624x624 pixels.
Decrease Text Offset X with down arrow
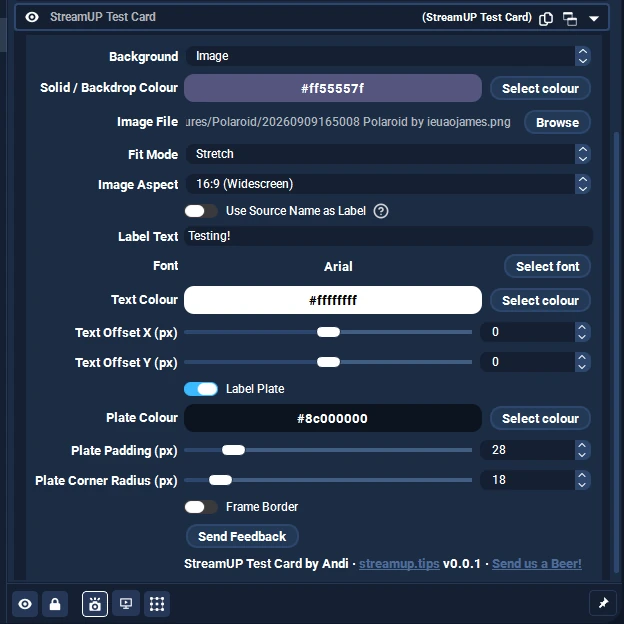click(x=582, y=337)
